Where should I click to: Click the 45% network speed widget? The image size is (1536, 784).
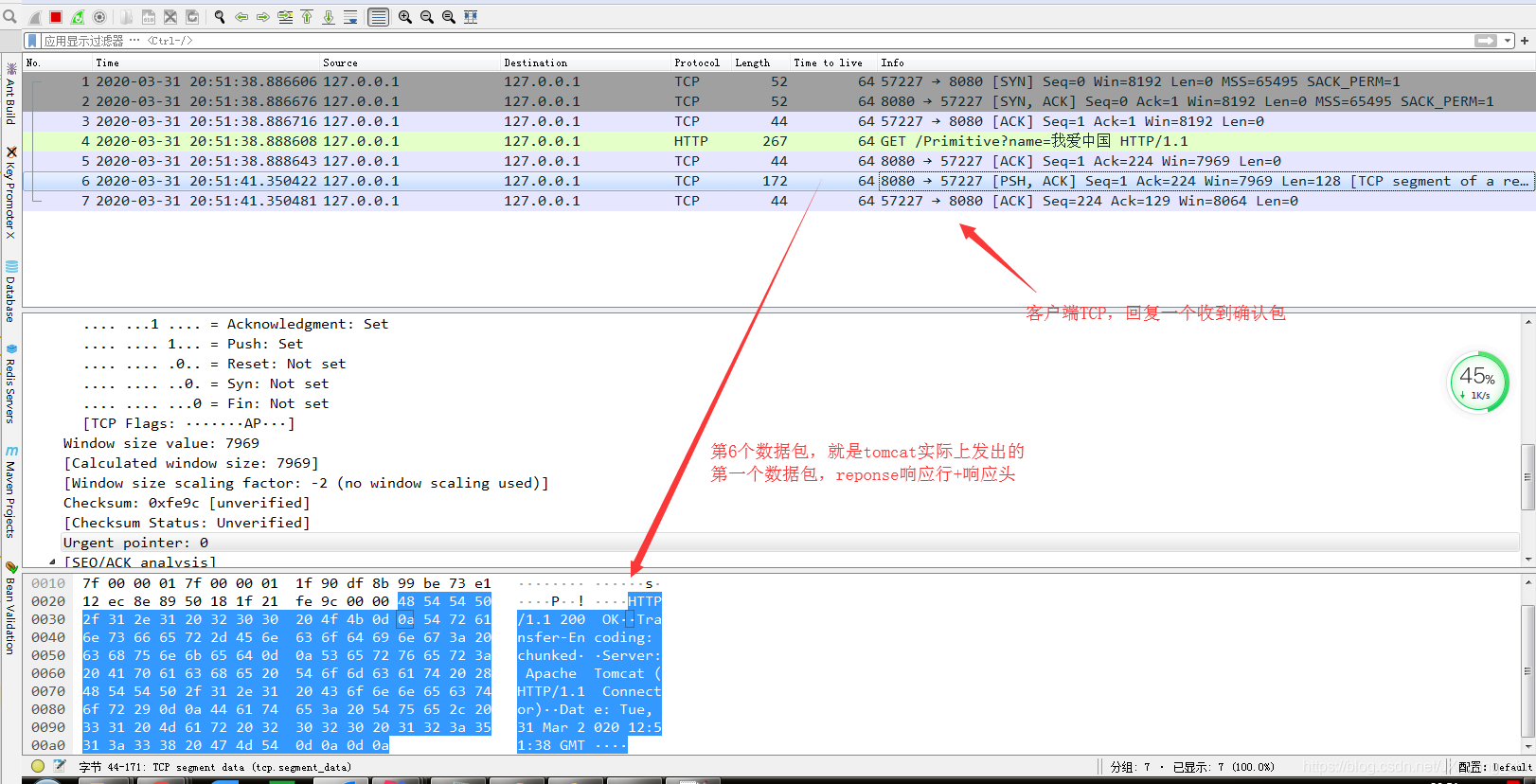point(1478,383)
